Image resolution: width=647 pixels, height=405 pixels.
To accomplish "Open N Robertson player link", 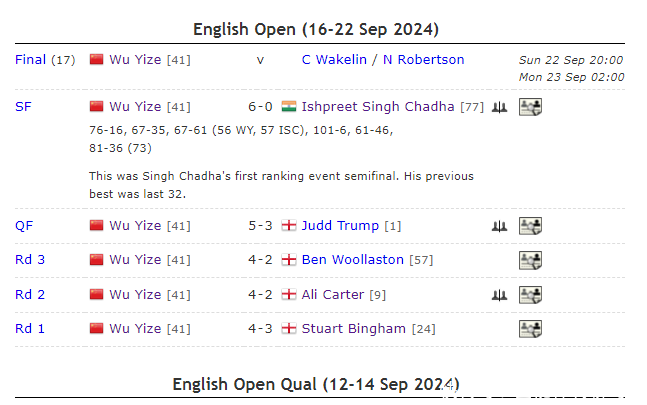I will pyautogui.click(x=420, y=60).
